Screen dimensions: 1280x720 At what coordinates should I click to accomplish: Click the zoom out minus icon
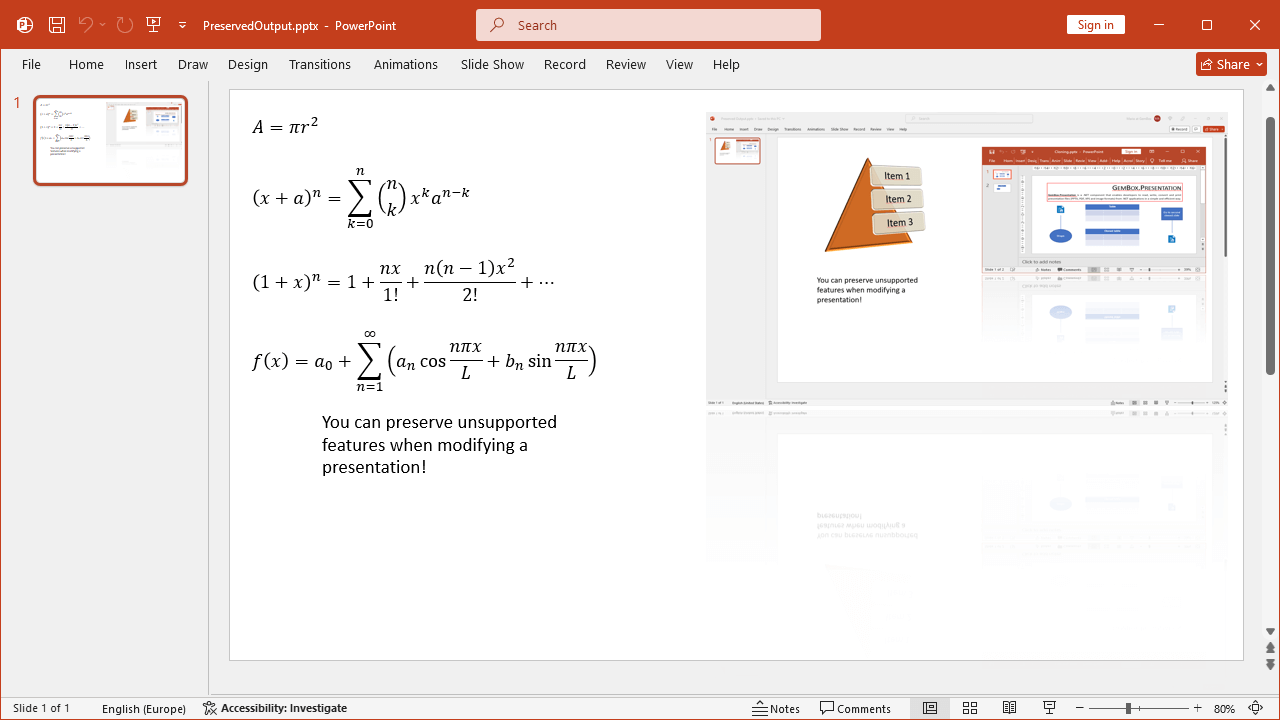pos(1080,708)
